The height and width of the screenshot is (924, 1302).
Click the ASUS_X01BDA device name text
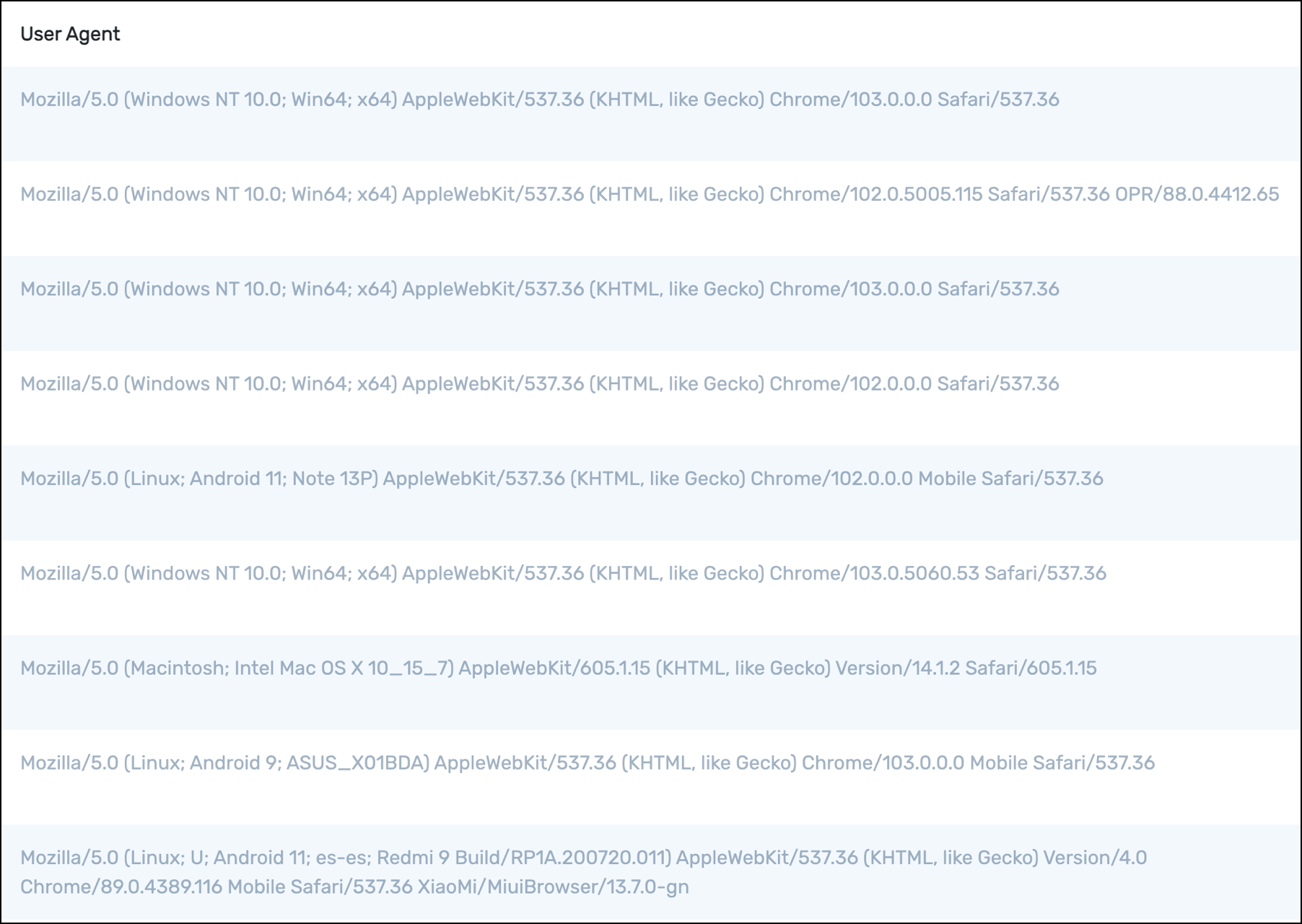pyautogui.click(x=358, y=763)
